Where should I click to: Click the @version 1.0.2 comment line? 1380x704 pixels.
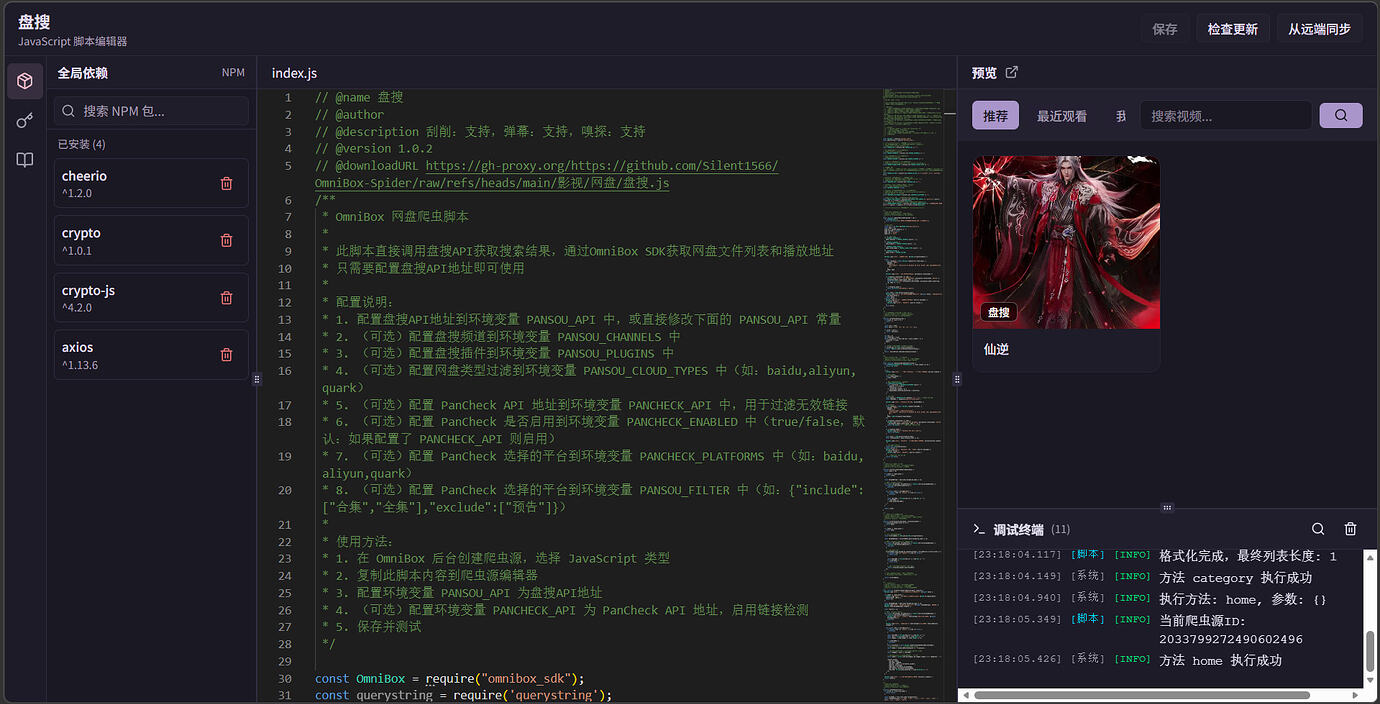pyautogui.click(x=374, y=149)
